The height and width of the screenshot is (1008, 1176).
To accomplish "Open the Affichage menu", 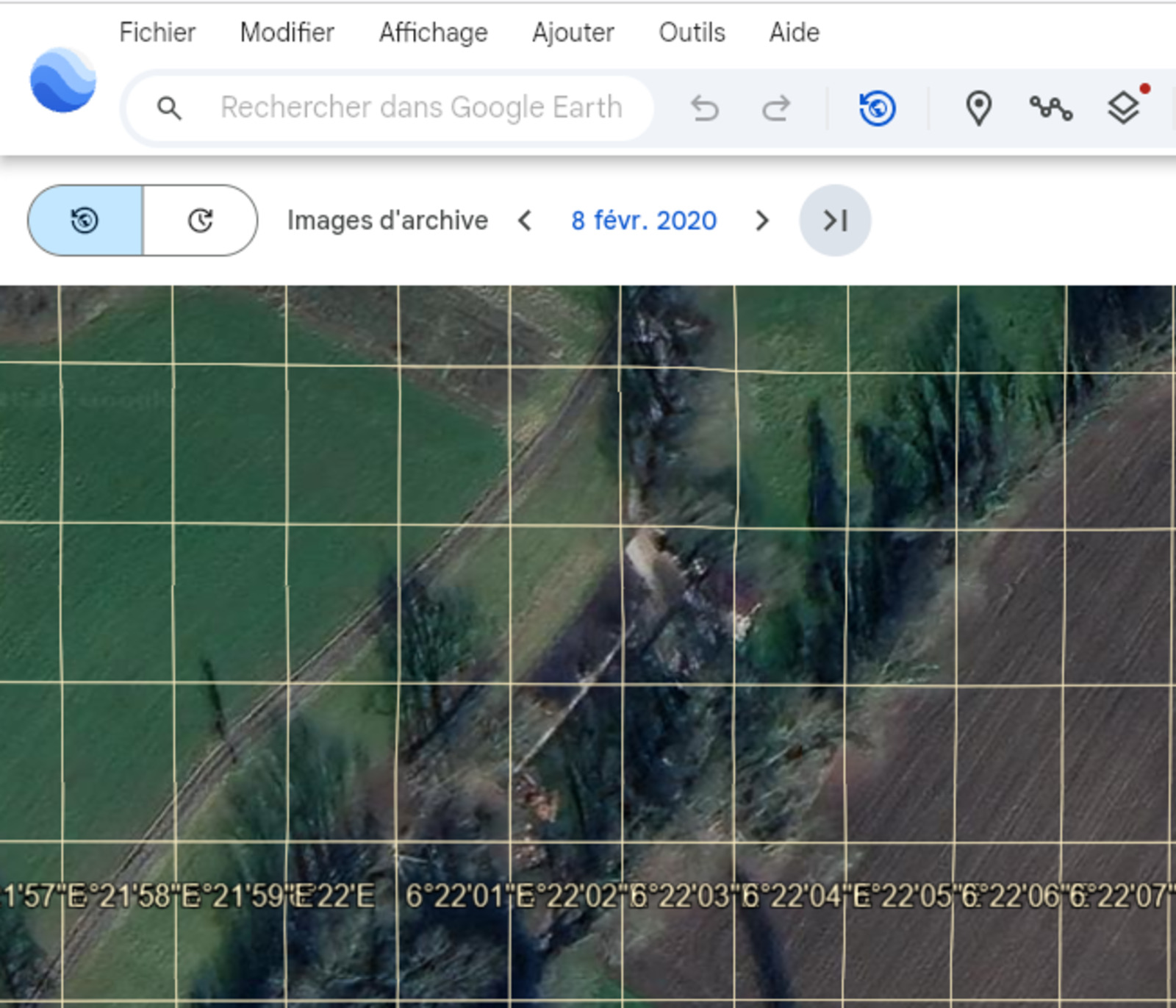I will coord(433,32).
